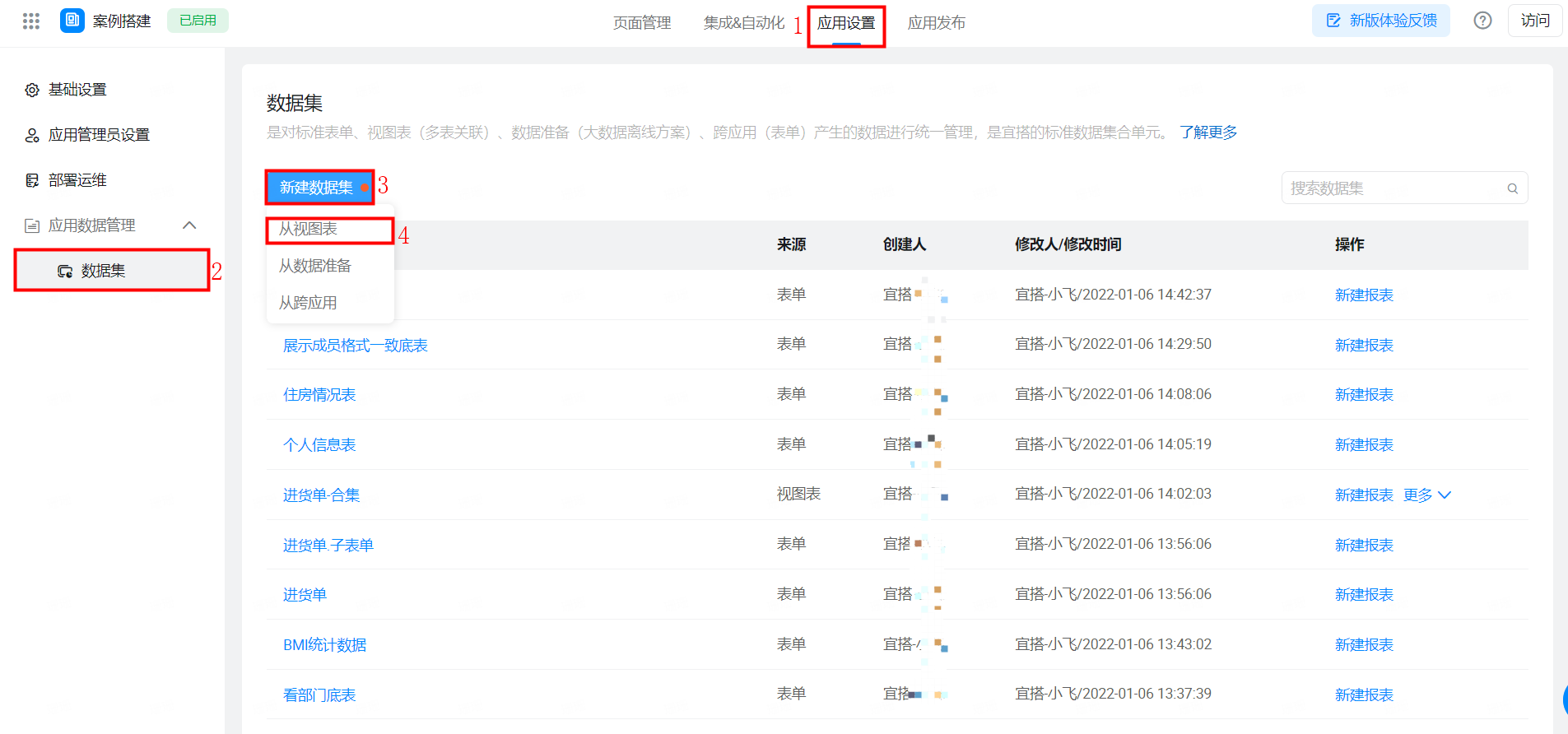Viewport: 1568px width, 734px height.
Task: Click the 部署运维 sidebar icon
Action: [x=32, y=180]
